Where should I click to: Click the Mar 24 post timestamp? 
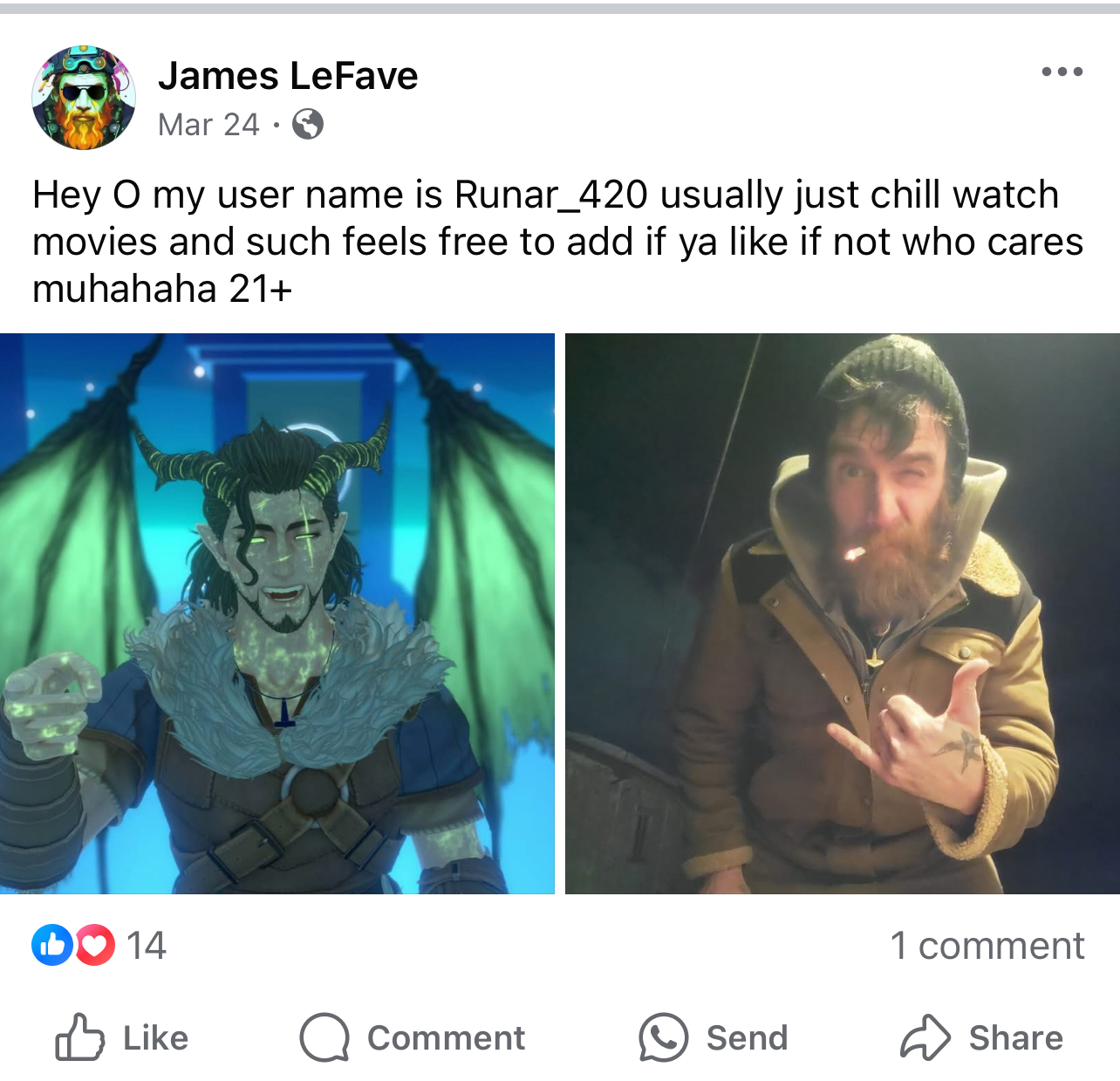click(208, 125)
